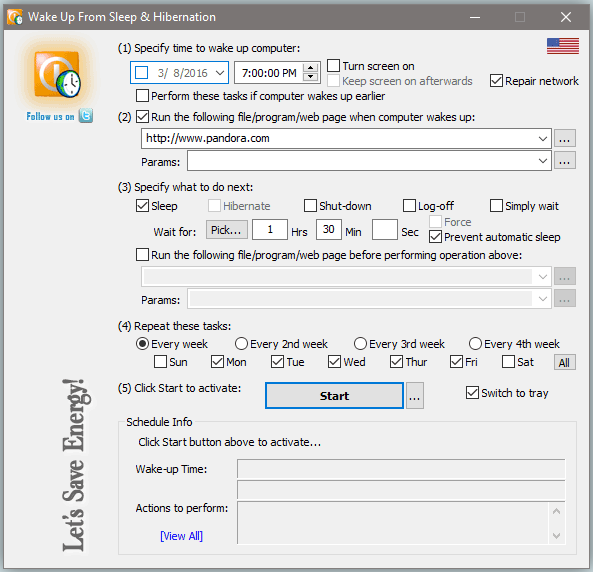Select the Simply wait option
This screenshot has width=593, height=572.
click(496, 206)
